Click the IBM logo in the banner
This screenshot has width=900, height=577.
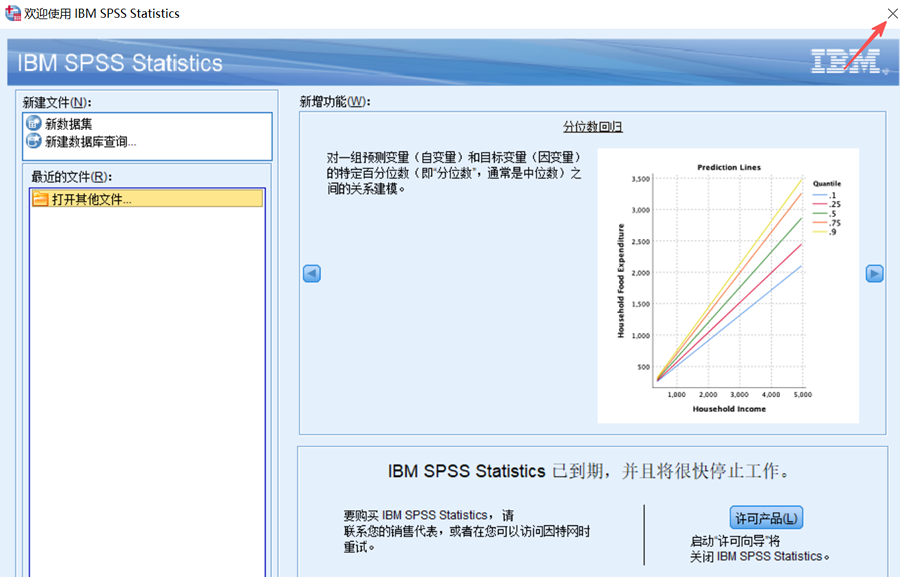point(845,61)
